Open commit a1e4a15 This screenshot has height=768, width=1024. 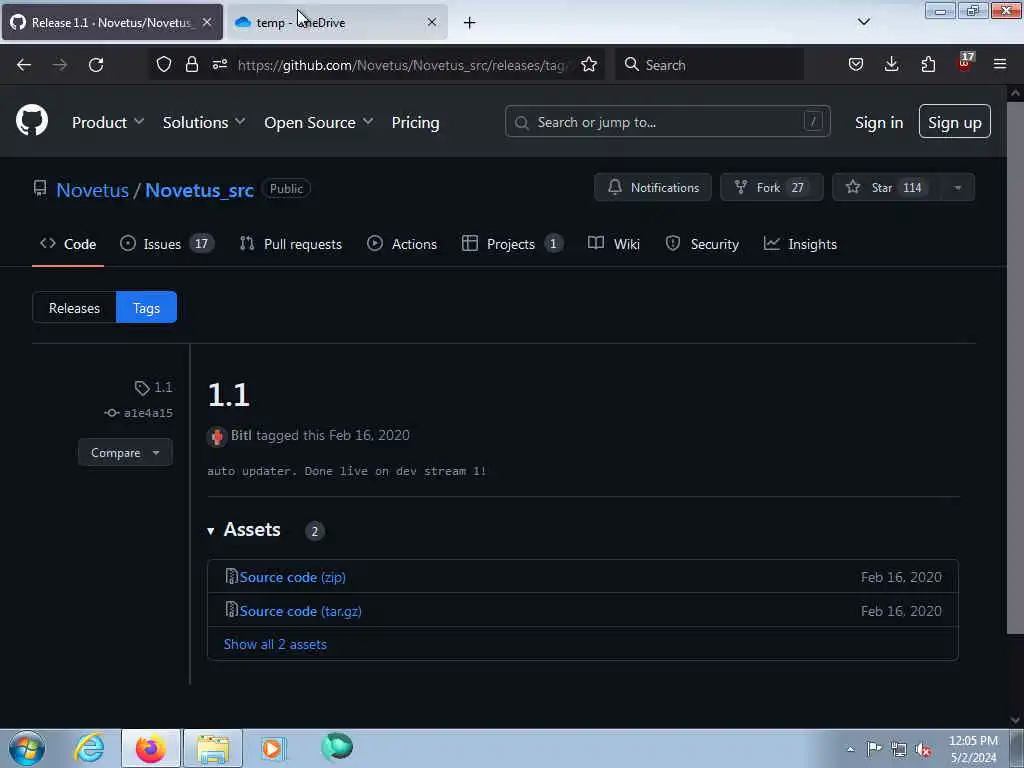pyautogui.click(x=148, y=413)
